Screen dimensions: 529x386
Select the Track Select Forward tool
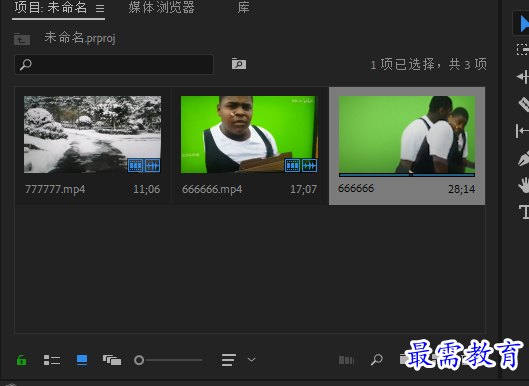click(523, 50)
